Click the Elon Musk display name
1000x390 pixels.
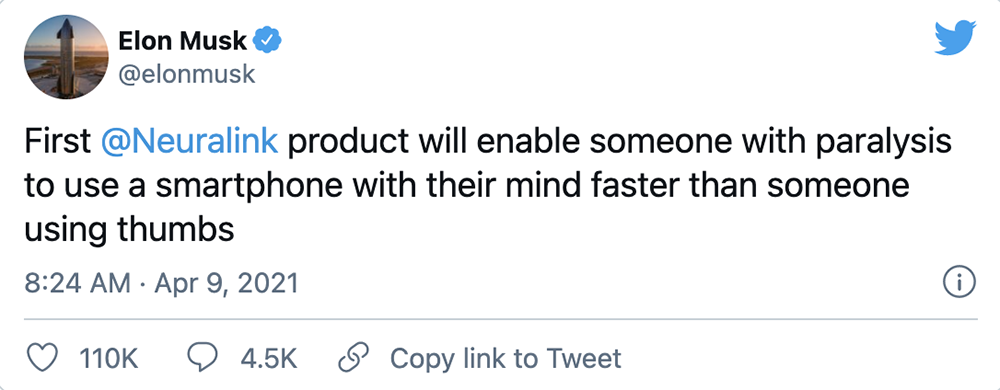[x=182, y=41]
